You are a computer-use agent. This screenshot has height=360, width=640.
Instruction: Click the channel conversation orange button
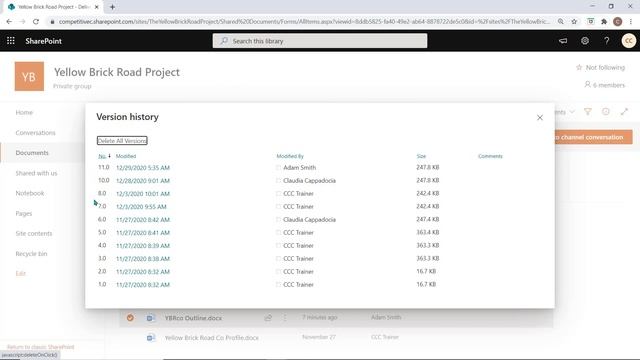pos(593,137)
